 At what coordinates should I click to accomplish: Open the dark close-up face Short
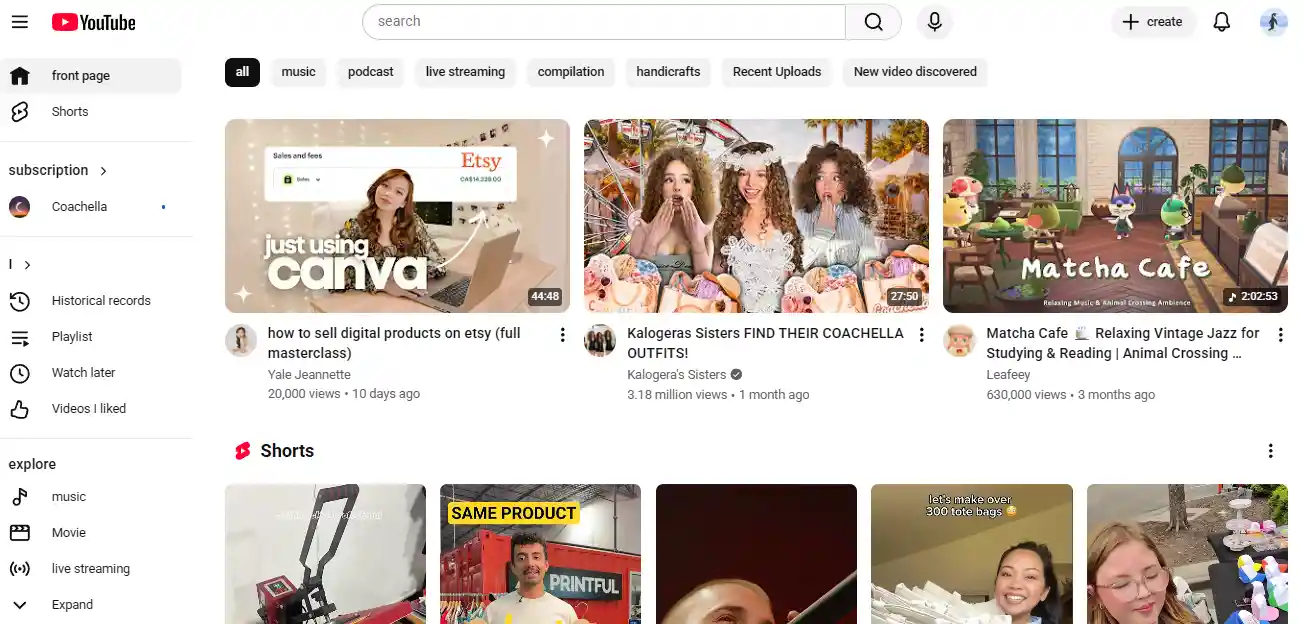click(756, 554)
